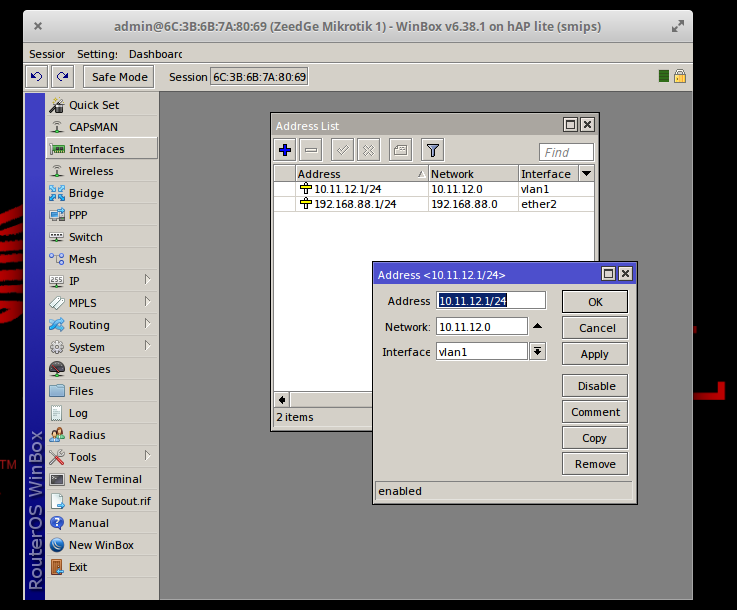The width and height of the screenshot is (737, 610).
Task: Open the Session menu
Action: point(47,54)
